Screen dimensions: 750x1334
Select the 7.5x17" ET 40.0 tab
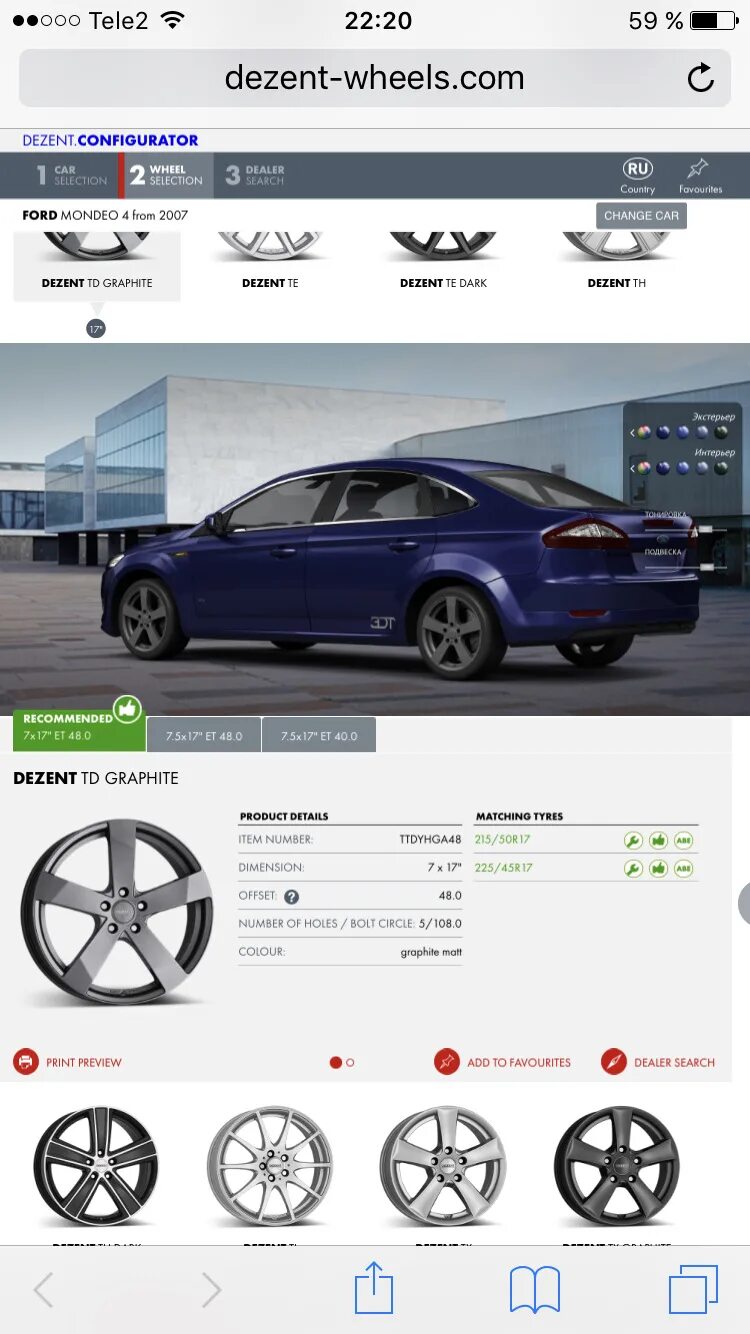point(319,735)
